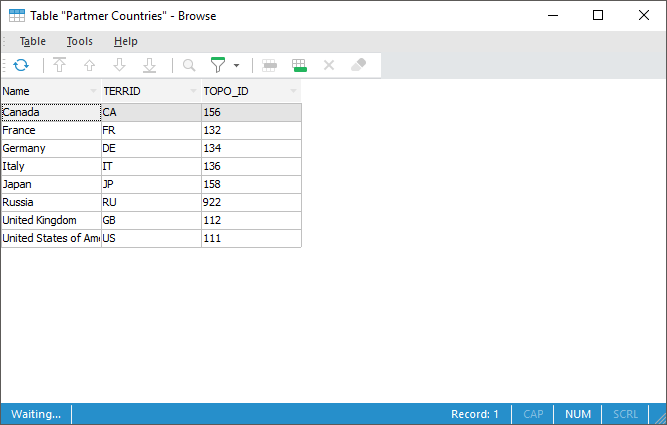The image size is (667, 425).
Task: Click TOPO_ID value 136
Action: (x=251, y=166)
